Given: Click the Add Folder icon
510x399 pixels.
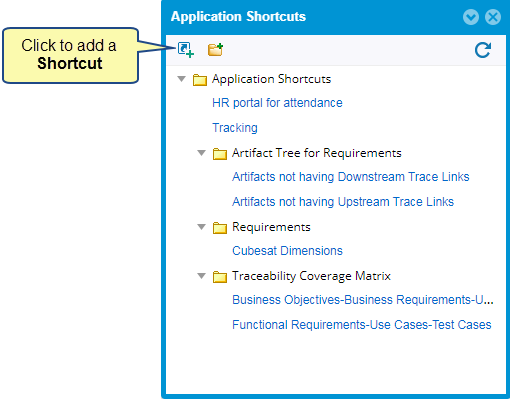Looking at the screenshot, I should (215, 50).
